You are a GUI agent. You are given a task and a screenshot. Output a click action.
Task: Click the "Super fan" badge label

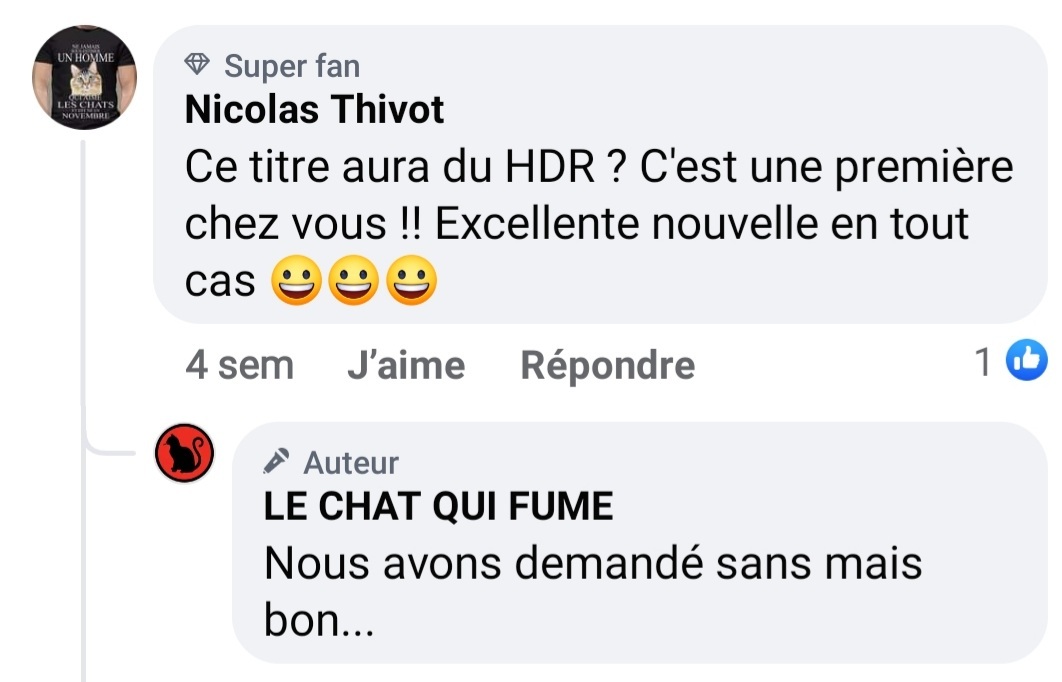point(291,66)
